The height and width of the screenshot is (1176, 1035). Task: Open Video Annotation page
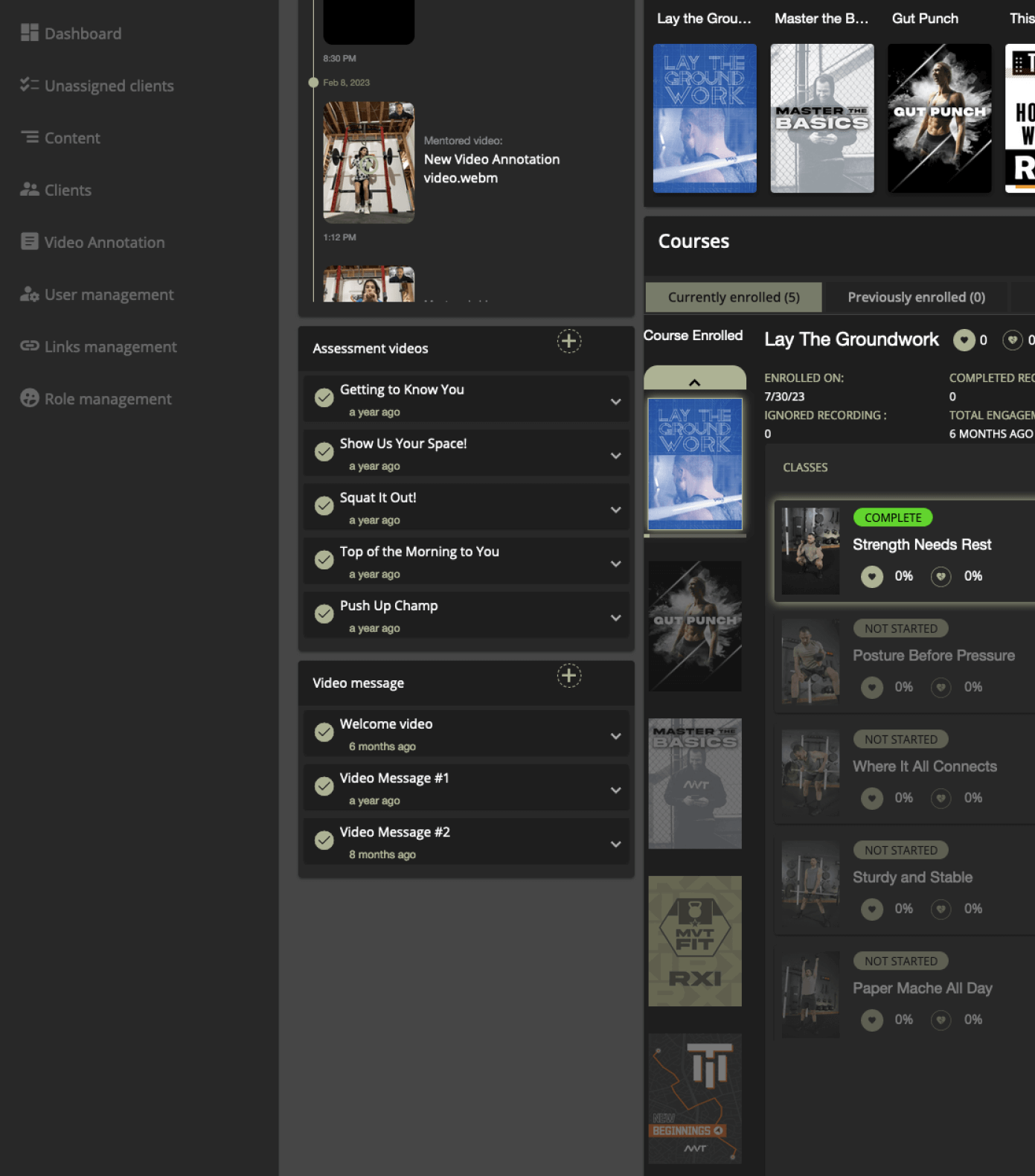click(92, 242)
